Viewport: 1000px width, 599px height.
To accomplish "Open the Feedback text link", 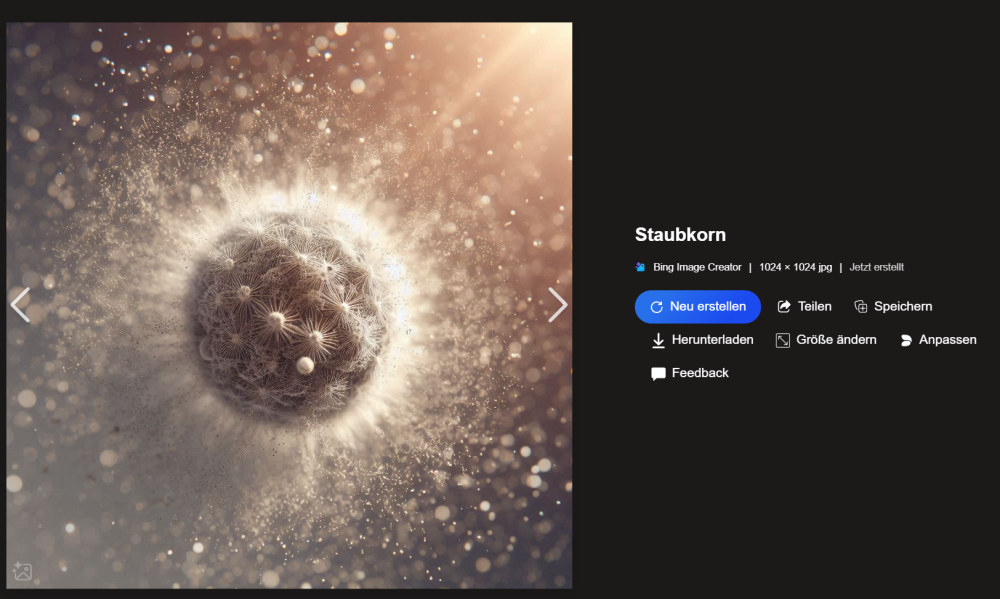I will (x=700, y=373).
